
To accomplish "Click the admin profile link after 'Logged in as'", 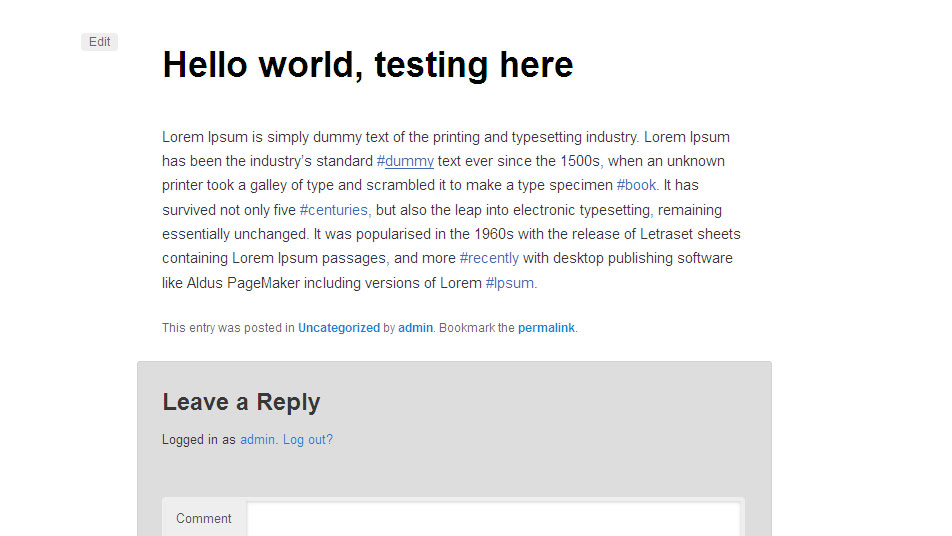I will (257, 440).
